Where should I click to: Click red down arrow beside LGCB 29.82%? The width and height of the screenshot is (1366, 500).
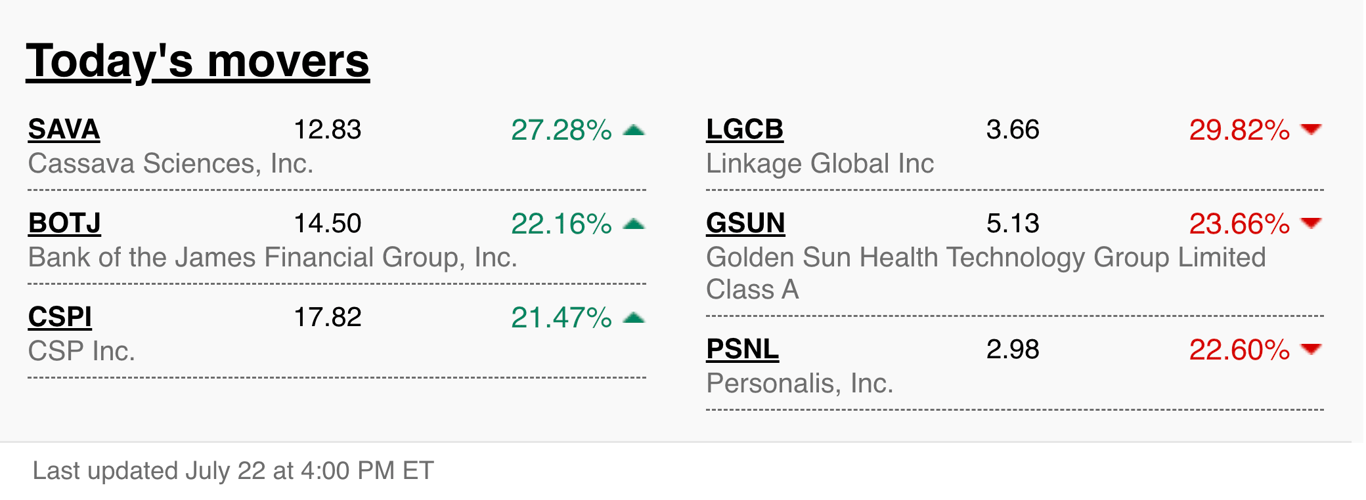(x=1311, y=130)
